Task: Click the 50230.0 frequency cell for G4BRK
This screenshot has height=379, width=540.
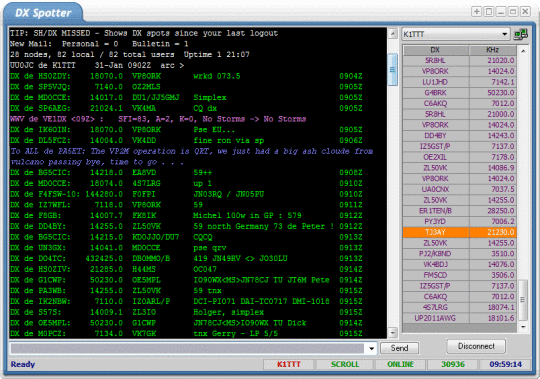Action: [492, 93]
